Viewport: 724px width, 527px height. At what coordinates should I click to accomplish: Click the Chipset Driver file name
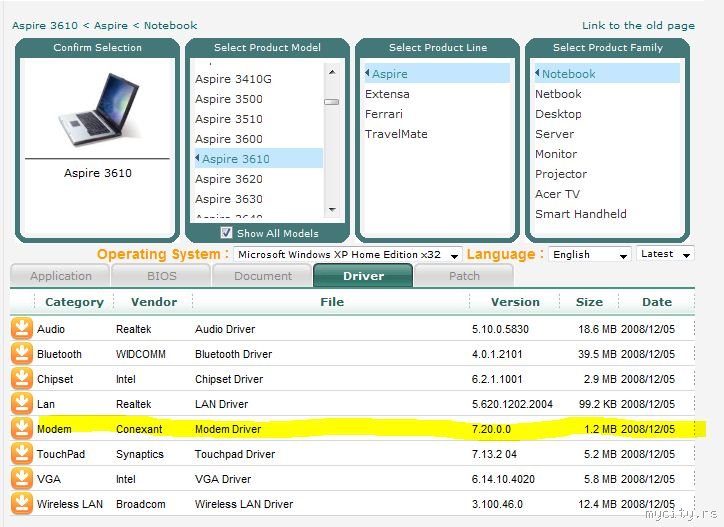pyautogui.click(x=229, y=379)
